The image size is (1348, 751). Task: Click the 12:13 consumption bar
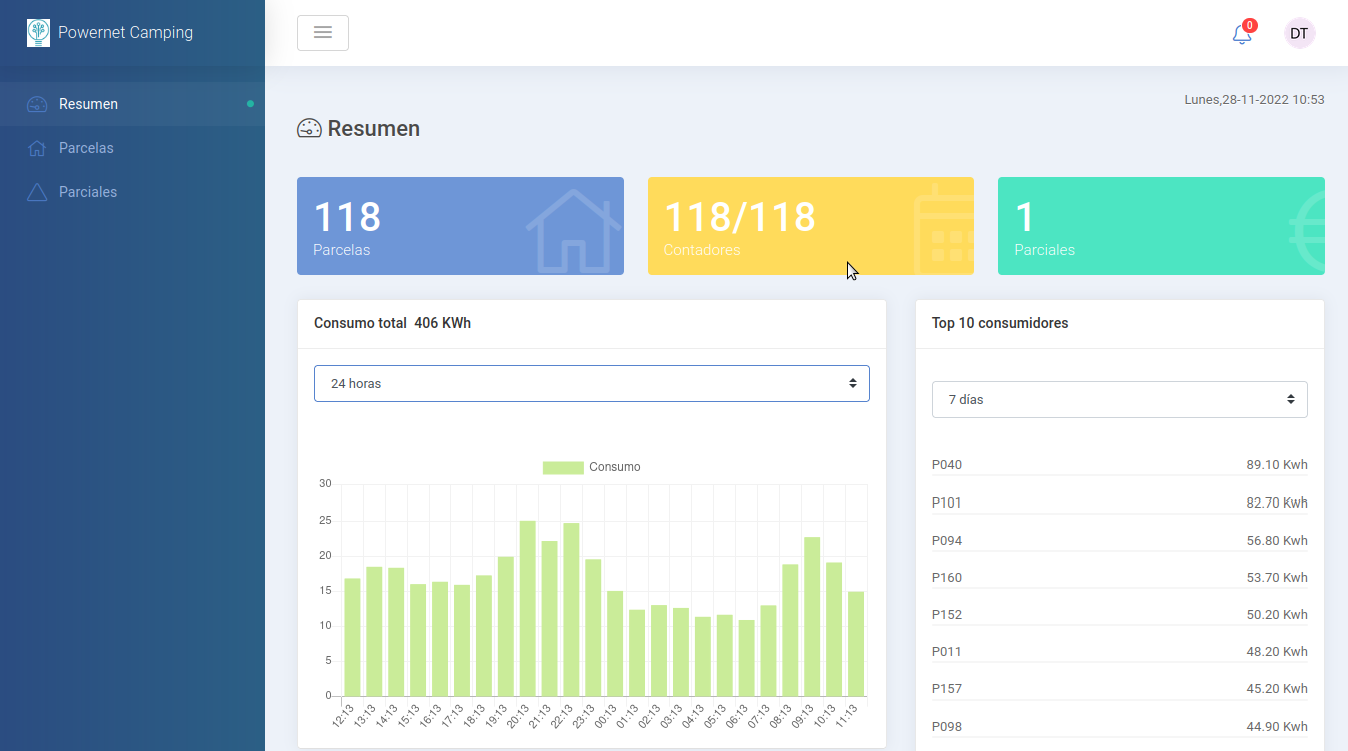click(x=352, y=637)
